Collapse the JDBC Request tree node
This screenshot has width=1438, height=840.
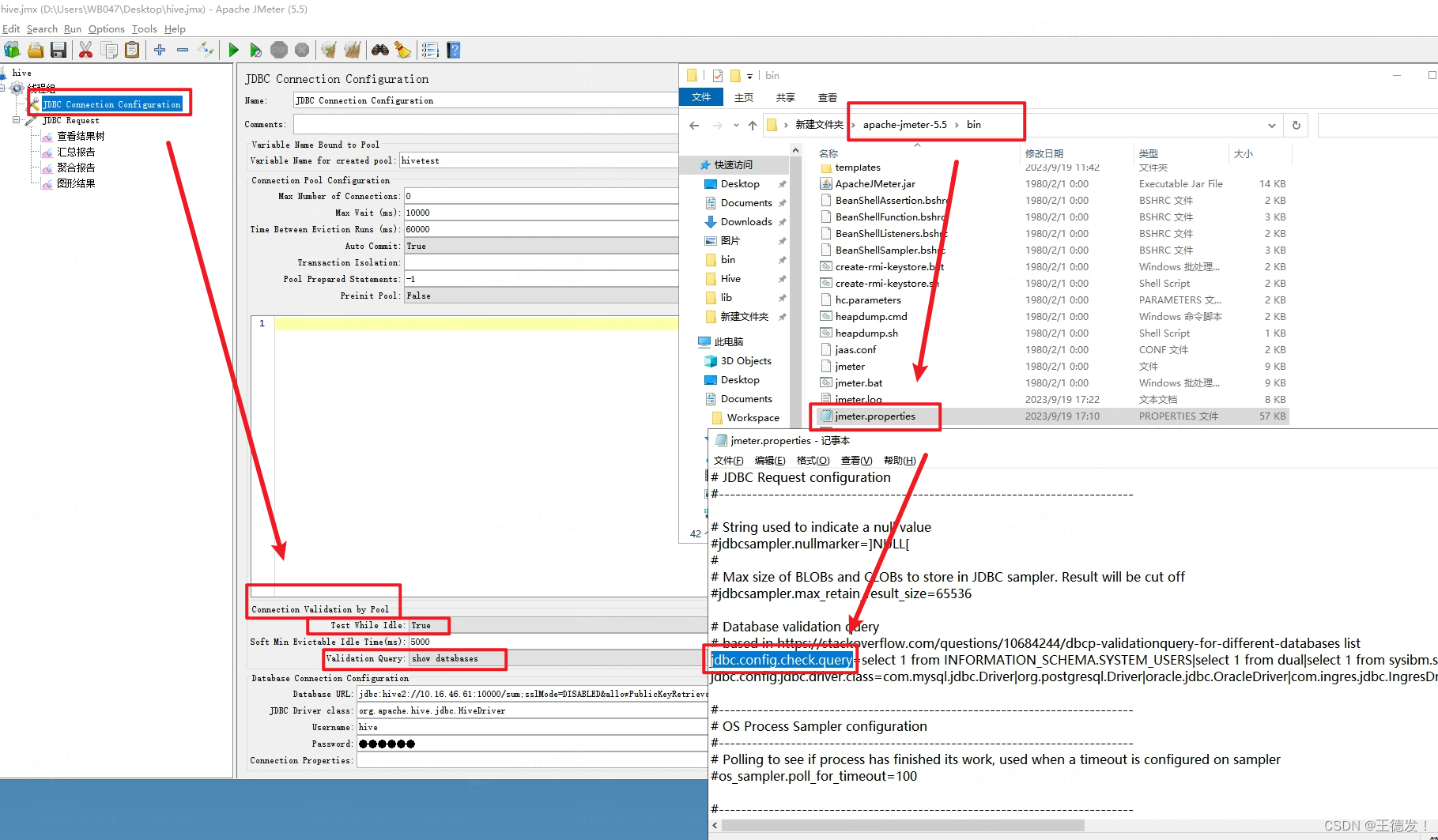click(x=17, y=120)
